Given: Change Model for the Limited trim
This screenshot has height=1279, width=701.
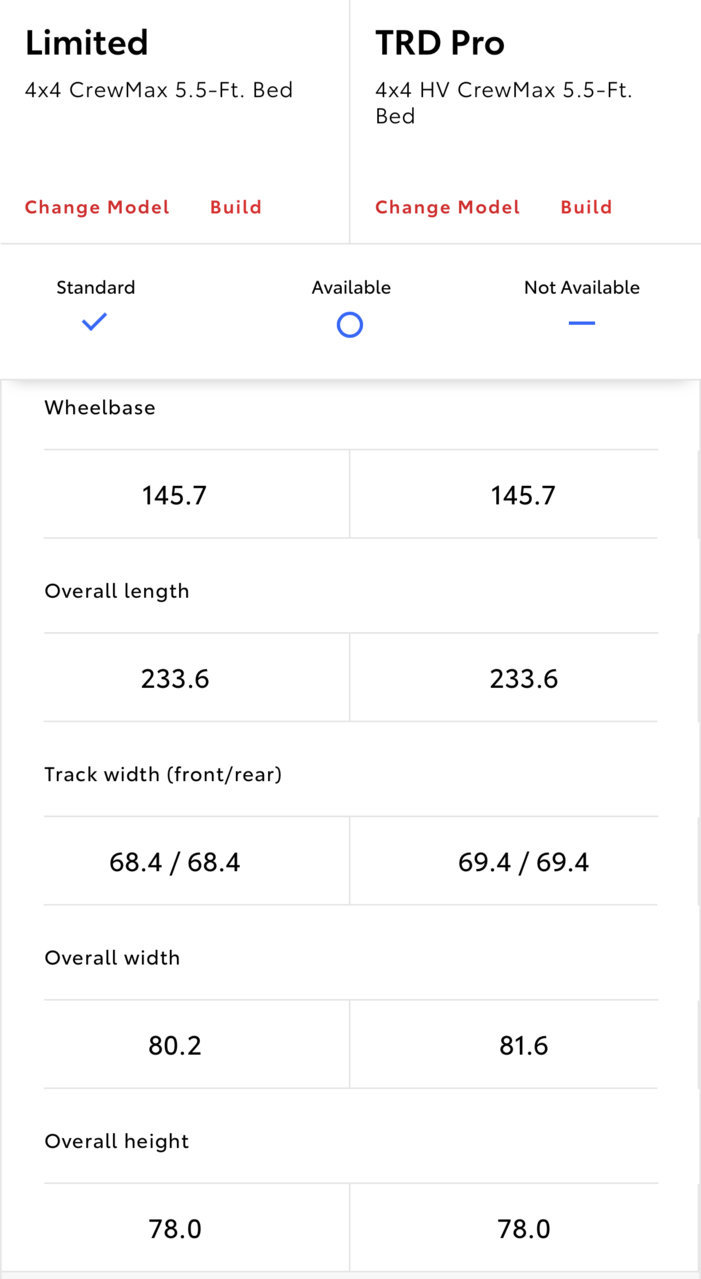Looking at the screenshot, I should [97, 207].
